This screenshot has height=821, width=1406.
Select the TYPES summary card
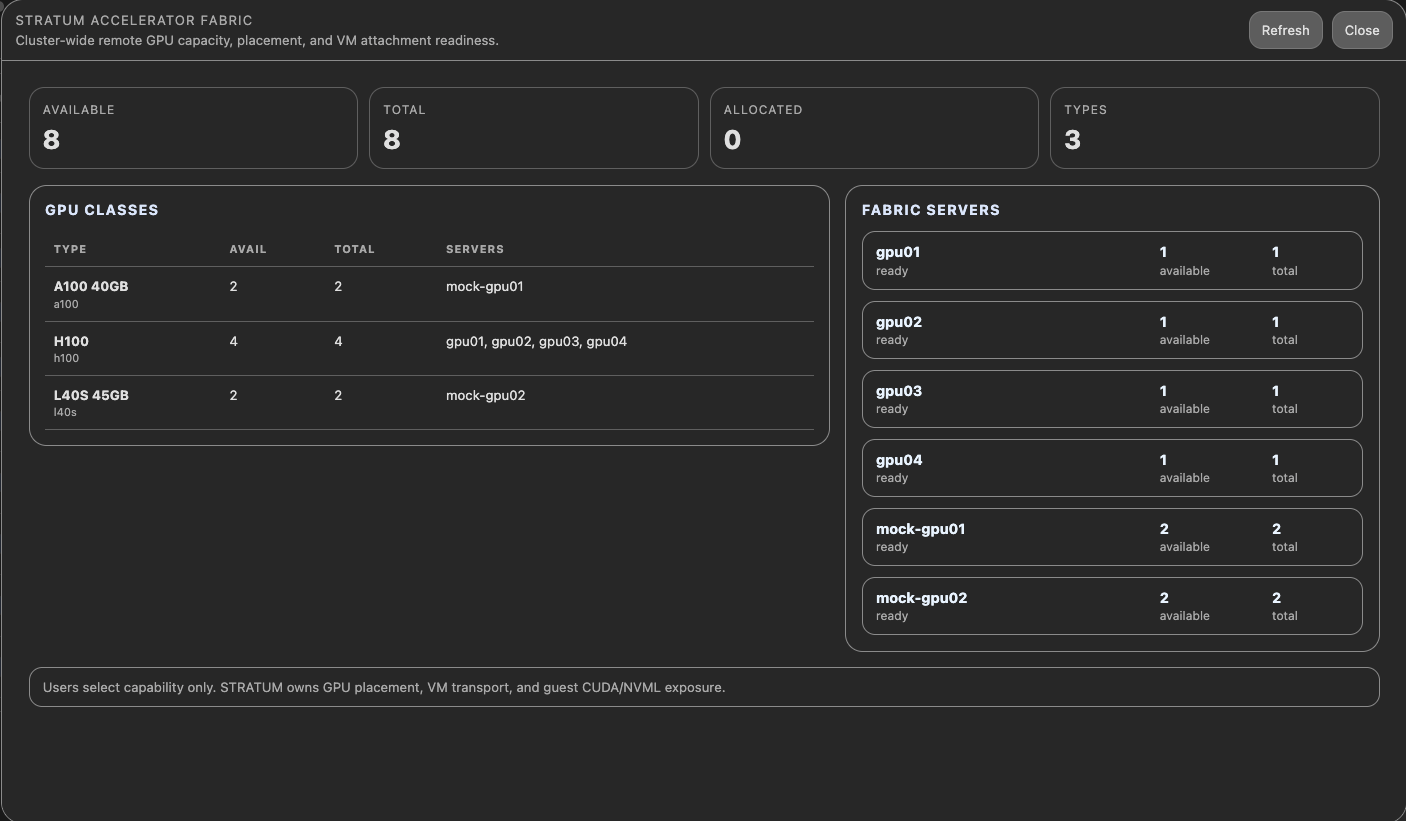(x=1214, y=128)
